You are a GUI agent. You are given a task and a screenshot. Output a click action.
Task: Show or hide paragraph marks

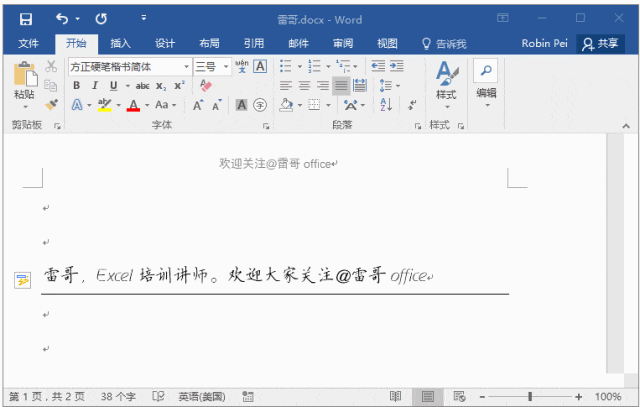point(412,105)
